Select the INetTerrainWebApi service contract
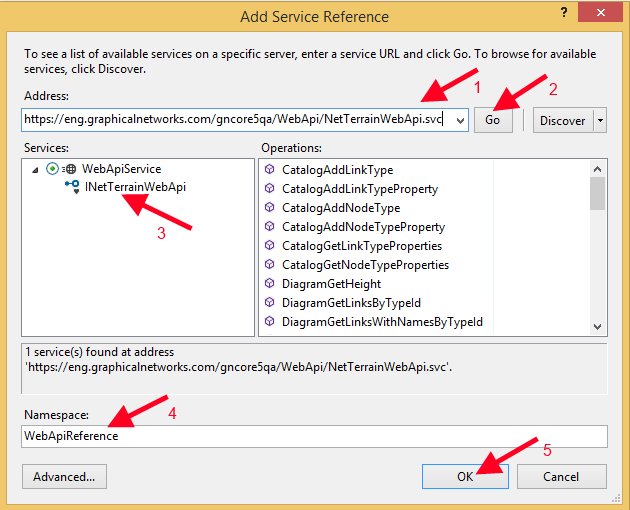Screen dimensions: 630x510 click(x=136, y=187)
